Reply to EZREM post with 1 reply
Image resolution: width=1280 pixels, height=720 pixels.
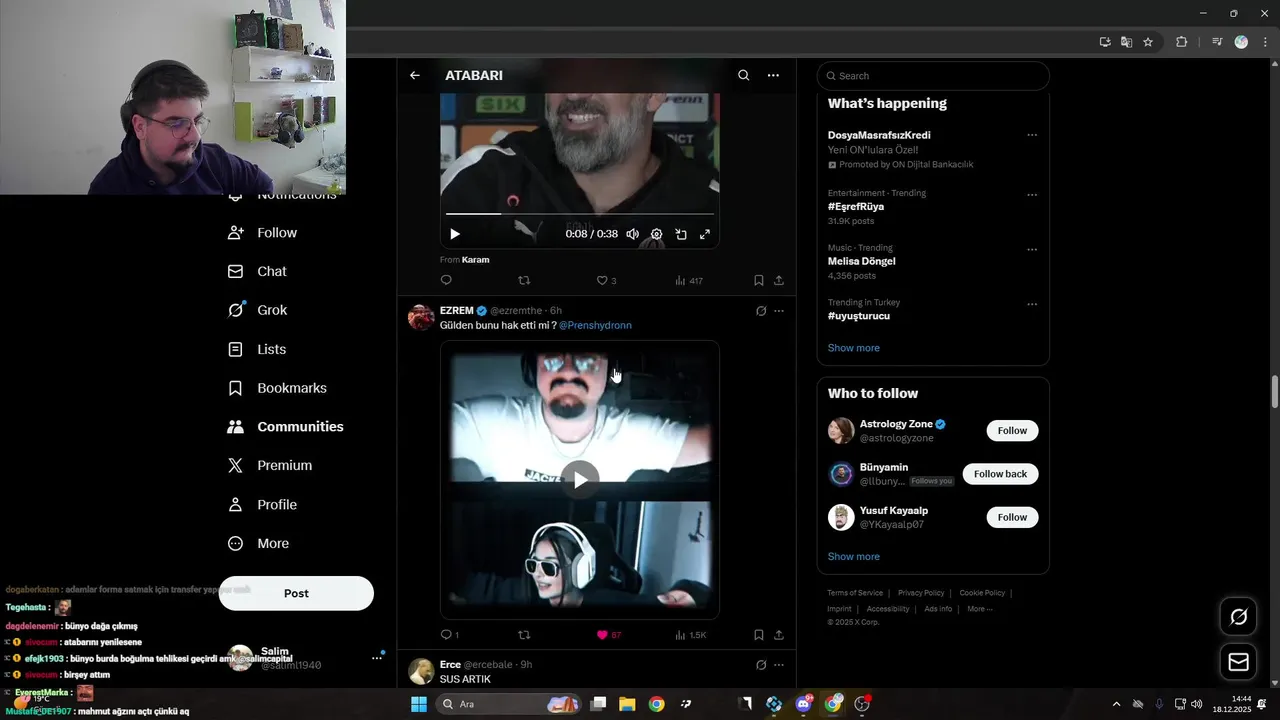click(x=449, y=635)
